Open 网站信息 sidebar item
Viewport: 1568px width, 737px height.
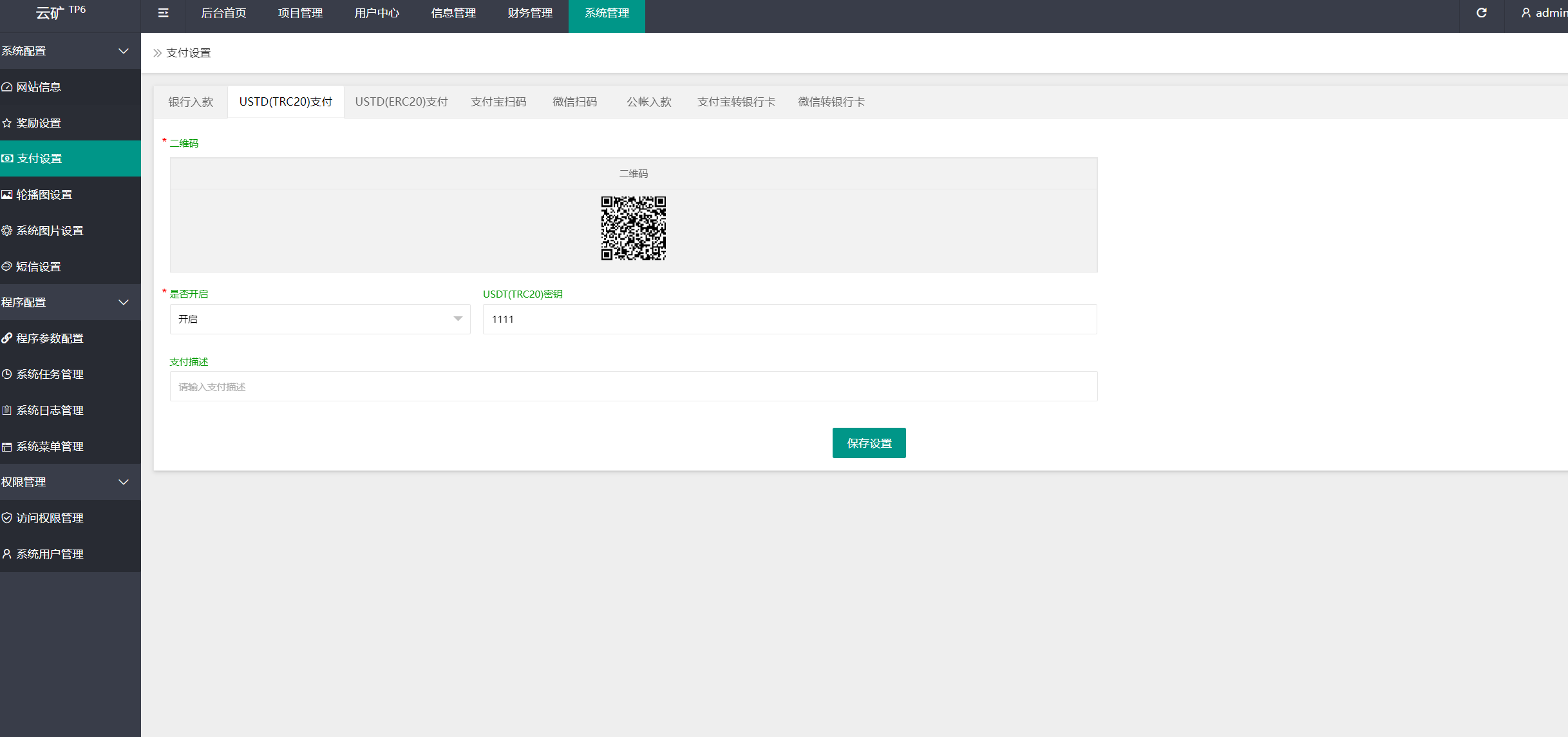[39, 87]
